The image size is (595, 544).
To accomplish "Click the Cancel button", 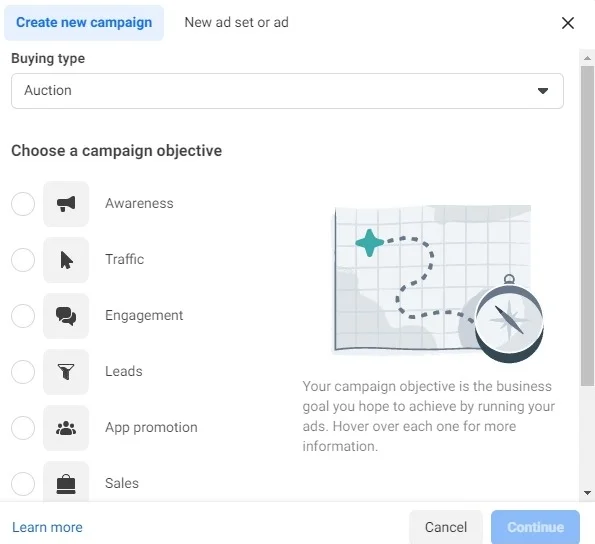I will (x=446, y=527).
